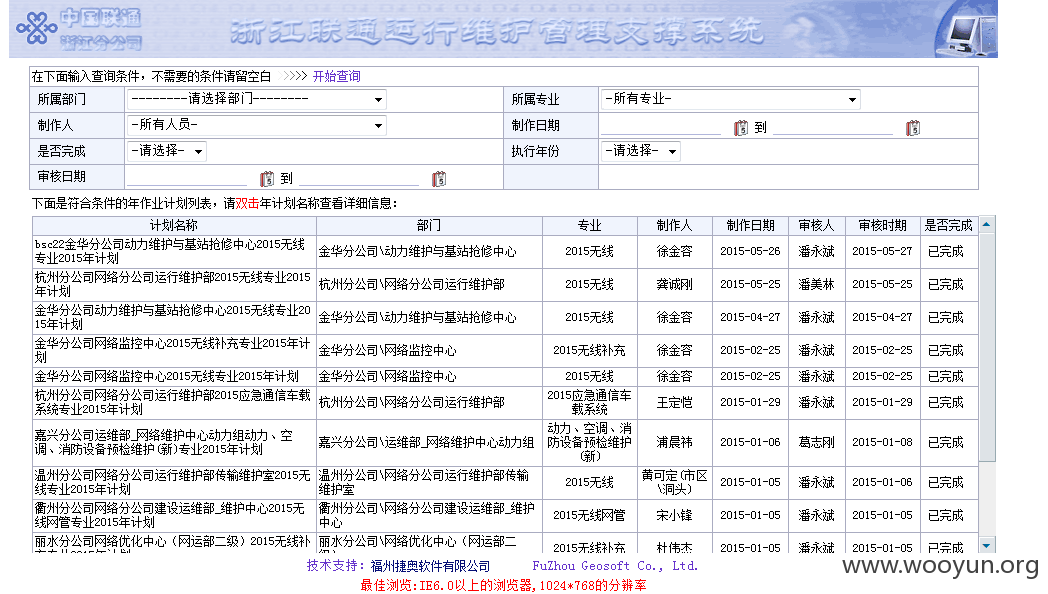Click the 部门 column header

point(429,226)
